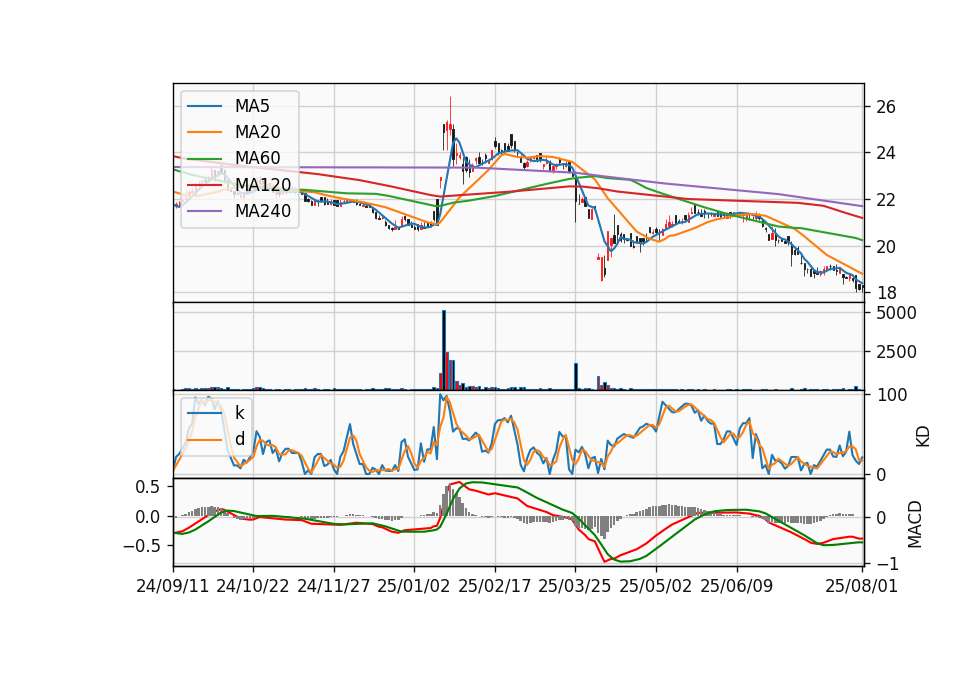960x690 pixels.
Task: Click the MACD left axis value 0.5
Action: pyautogui.click(x=147, y=487)
